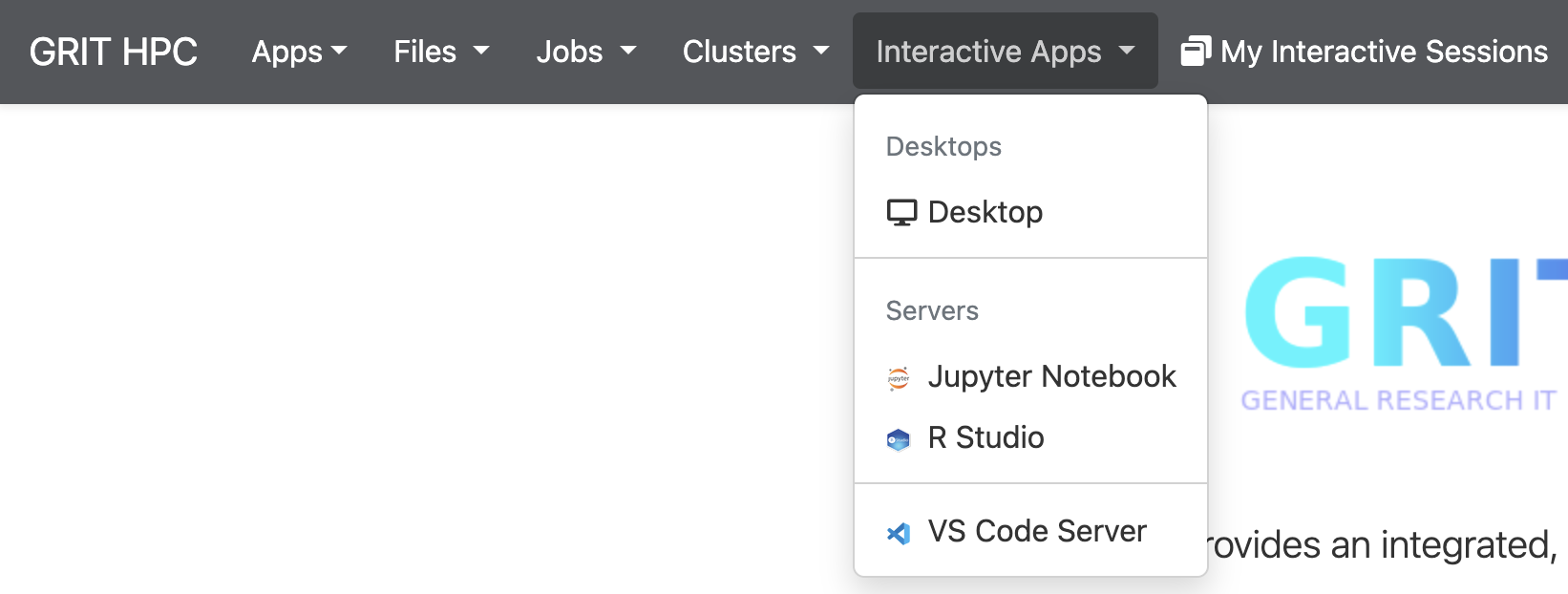Click the R Studio hexagon icon
This screenshot has height=594, width=1568.
point(899,439)
